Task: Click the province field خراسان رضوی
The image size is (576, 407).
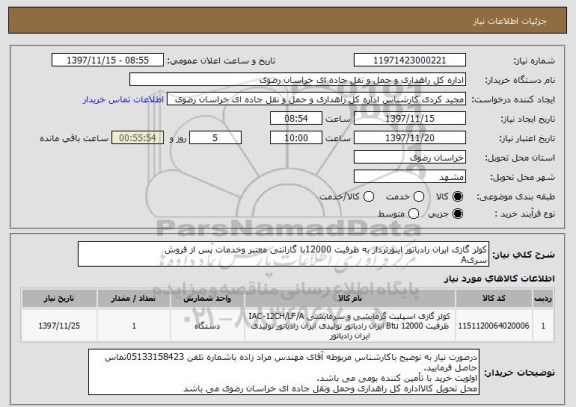Action: tap(410, 158)
